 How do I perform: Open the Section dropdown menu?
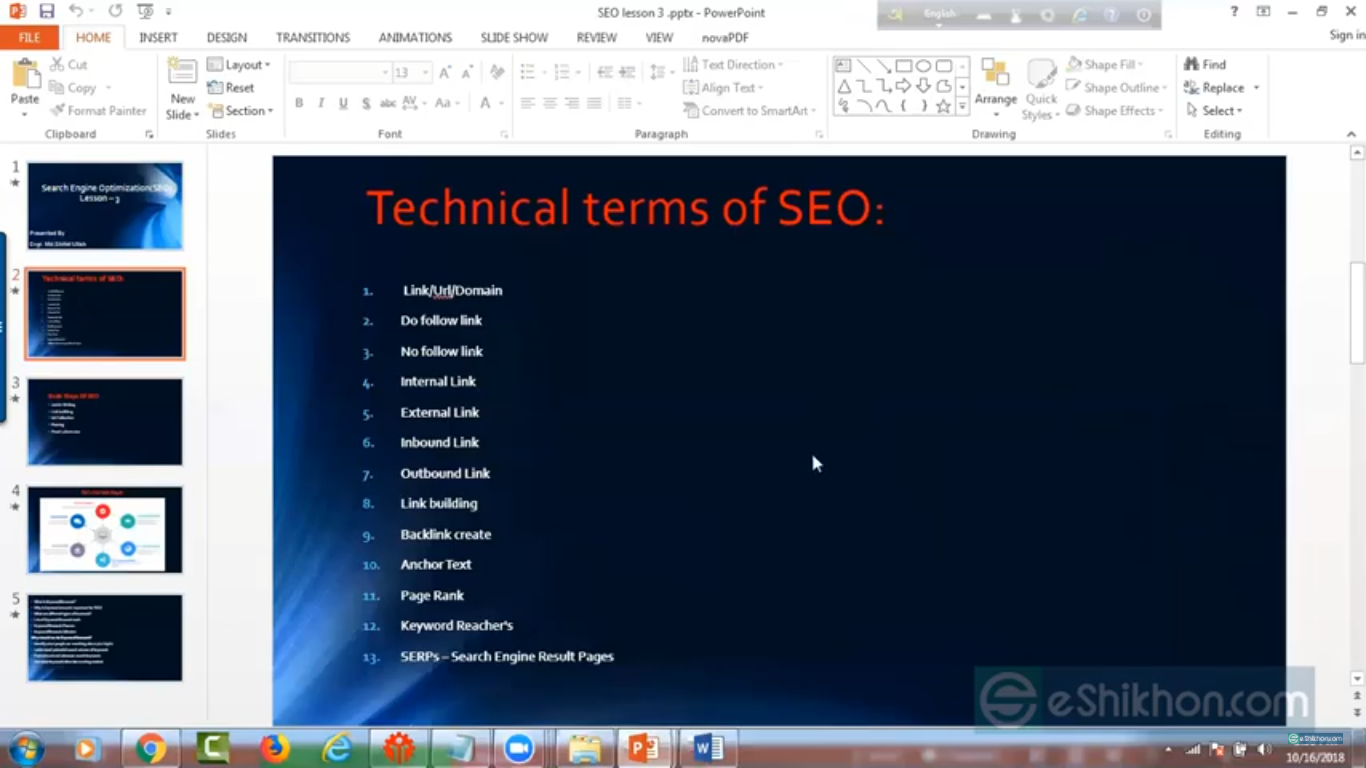click(x=240, y=111)
